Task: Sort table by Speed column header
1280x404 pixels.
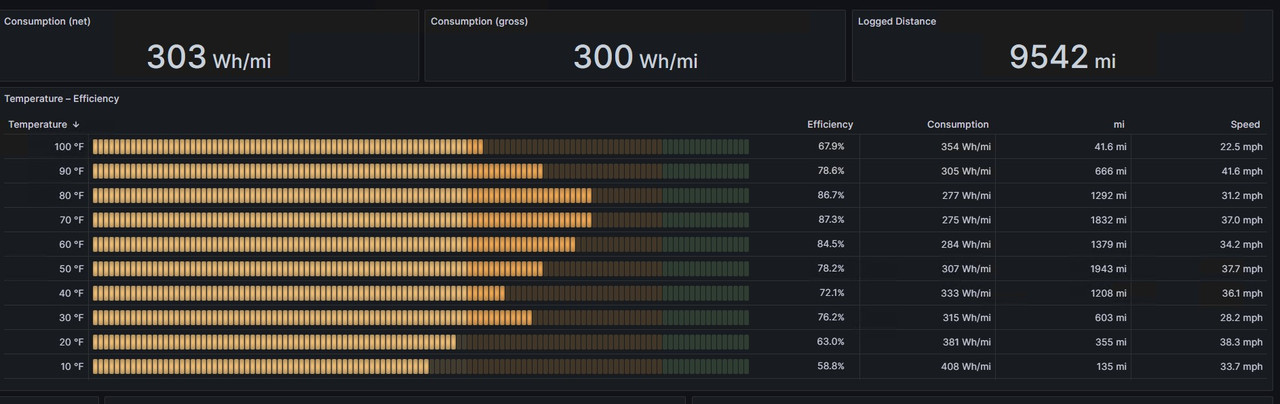Action: (x=1245, y=125)
